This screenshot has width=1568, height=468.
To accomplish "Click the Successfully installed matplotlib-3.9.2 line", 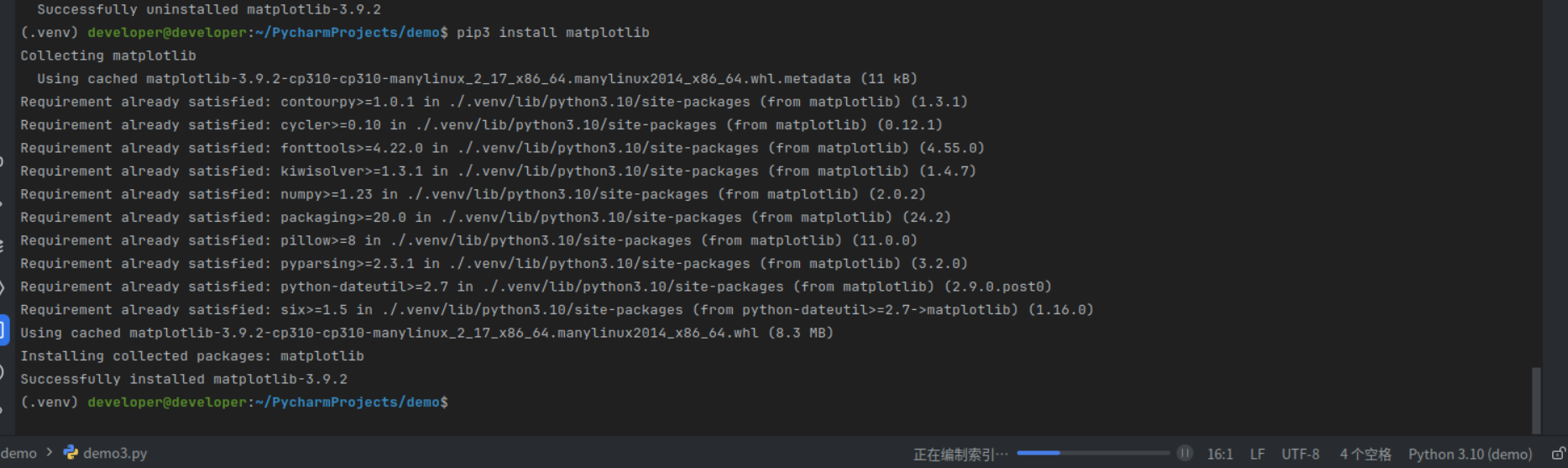I will (x=184, y=380).
